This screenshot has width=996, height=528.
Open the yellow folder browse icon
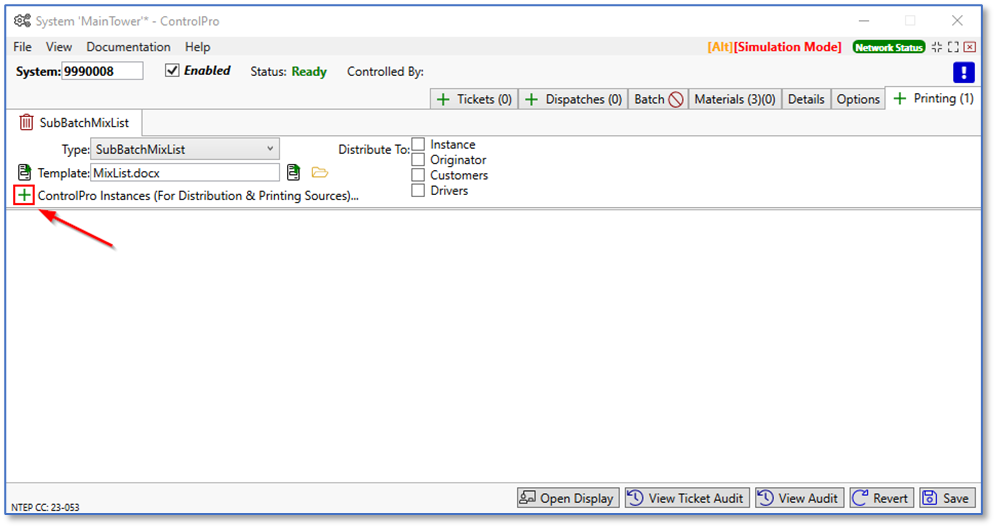(320, 173)
